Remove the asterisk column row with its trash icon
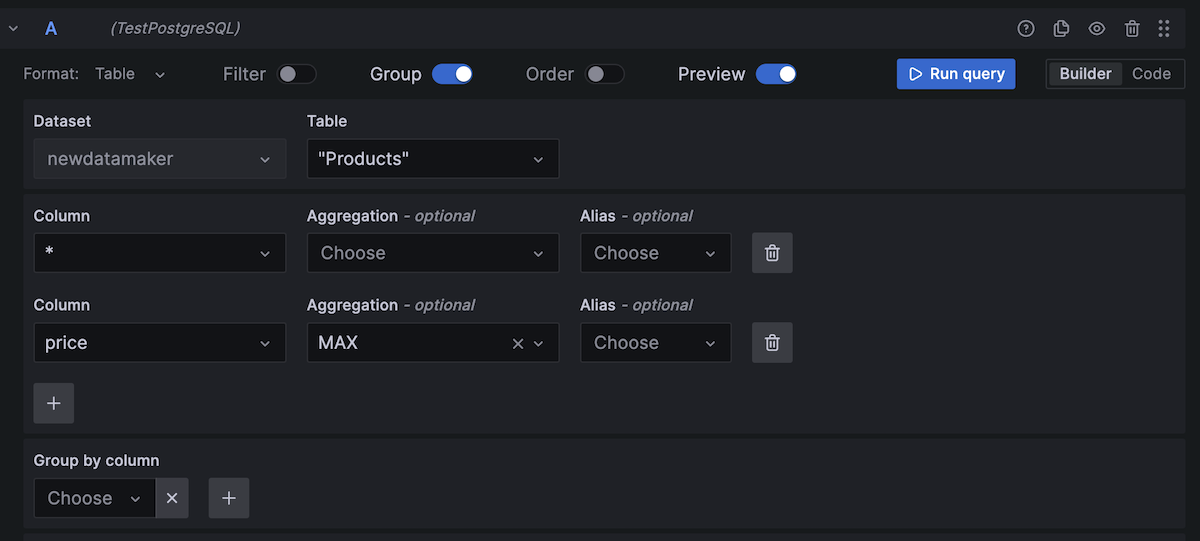 (x=772, y=253)
